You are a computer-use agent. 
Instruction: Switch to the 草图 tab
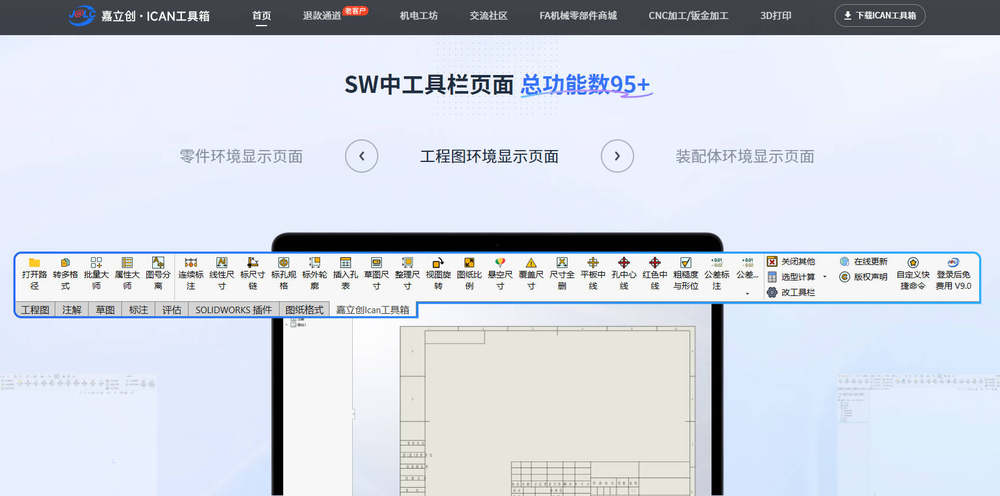tap(105, 310)
